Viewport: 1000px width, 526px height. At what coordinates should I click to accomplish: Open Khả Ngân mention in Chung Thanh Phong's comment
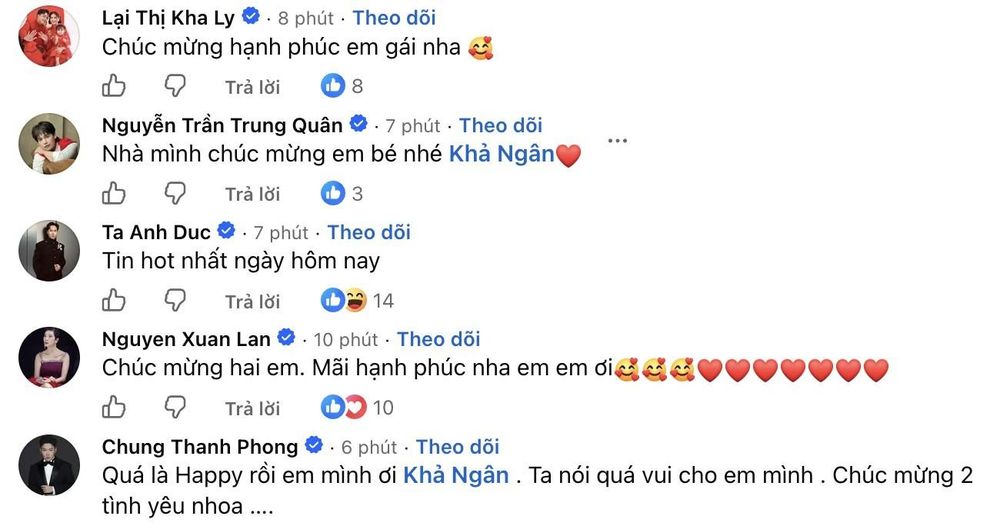pyautogui.click(x=456, y=476)
